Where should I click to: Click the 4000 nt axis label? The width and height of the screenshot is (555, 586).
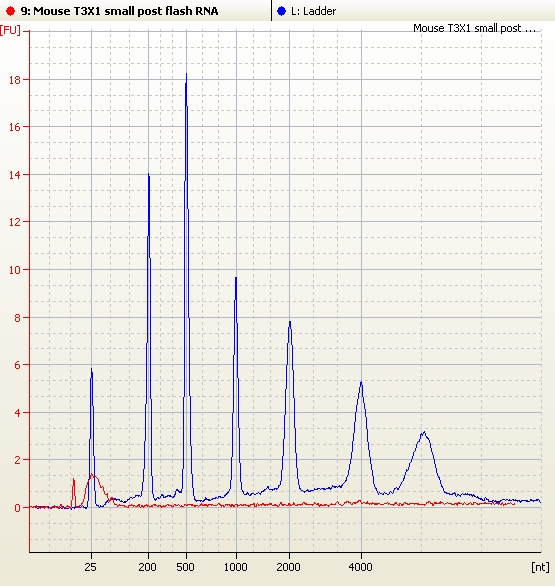pyautogui.click(x=360, y=567)
